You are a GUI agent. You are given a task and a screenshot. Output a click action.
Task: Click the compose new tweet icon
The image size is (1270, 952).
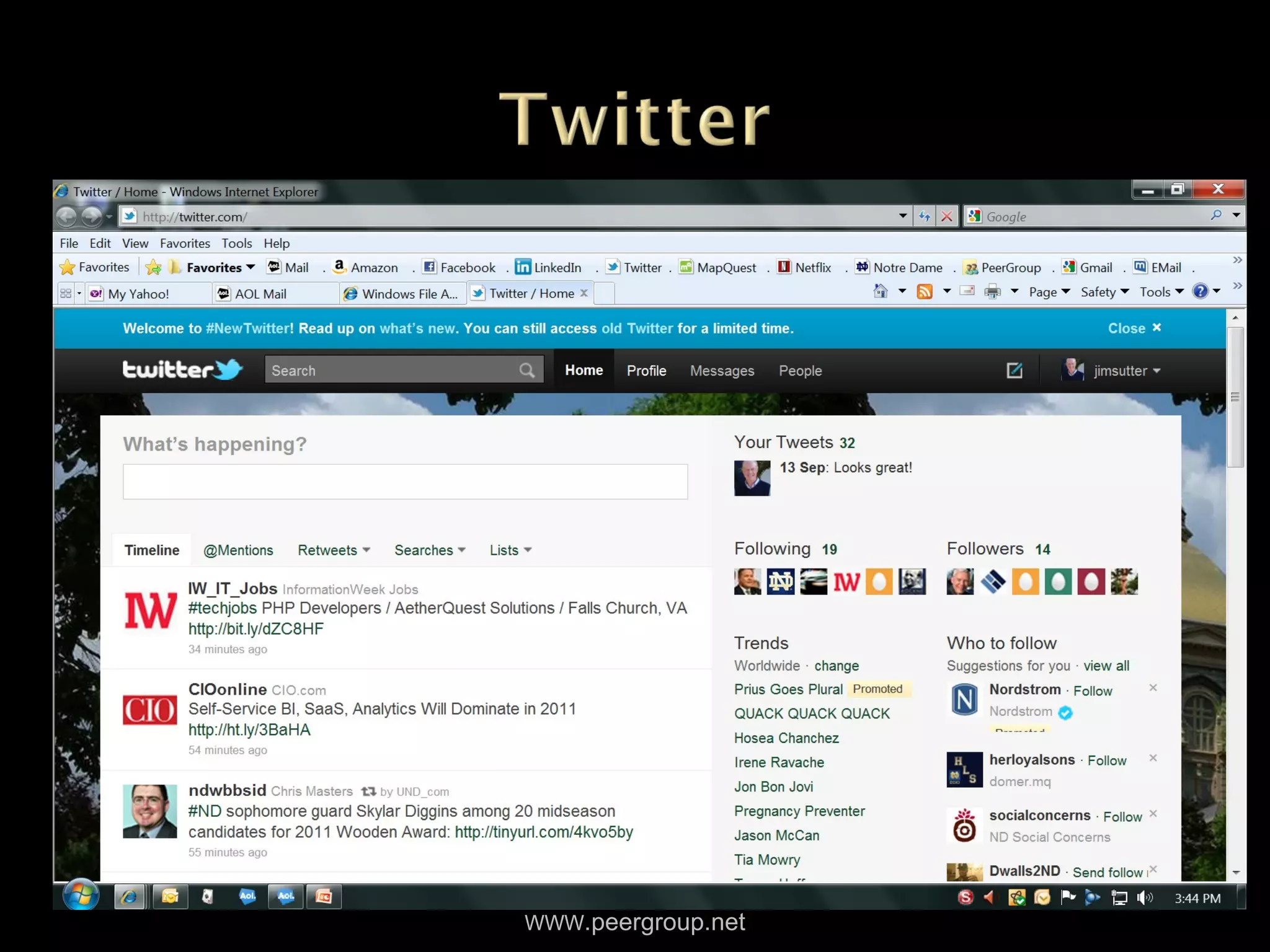tap(1014, 371)
